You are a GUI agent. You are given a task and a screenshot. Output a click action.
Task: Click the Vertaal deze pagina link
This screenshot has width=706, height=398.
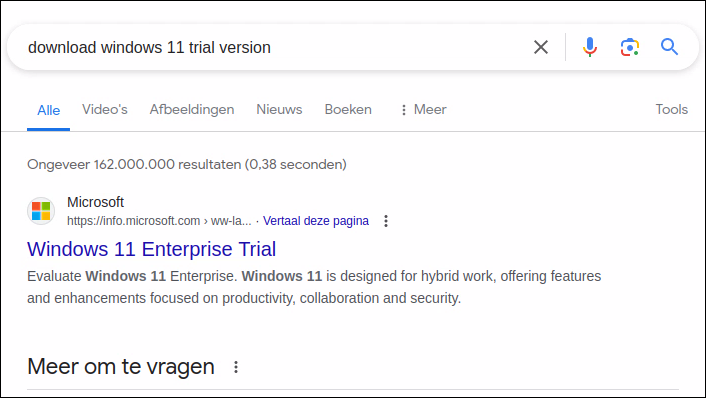tap(316, 221)
